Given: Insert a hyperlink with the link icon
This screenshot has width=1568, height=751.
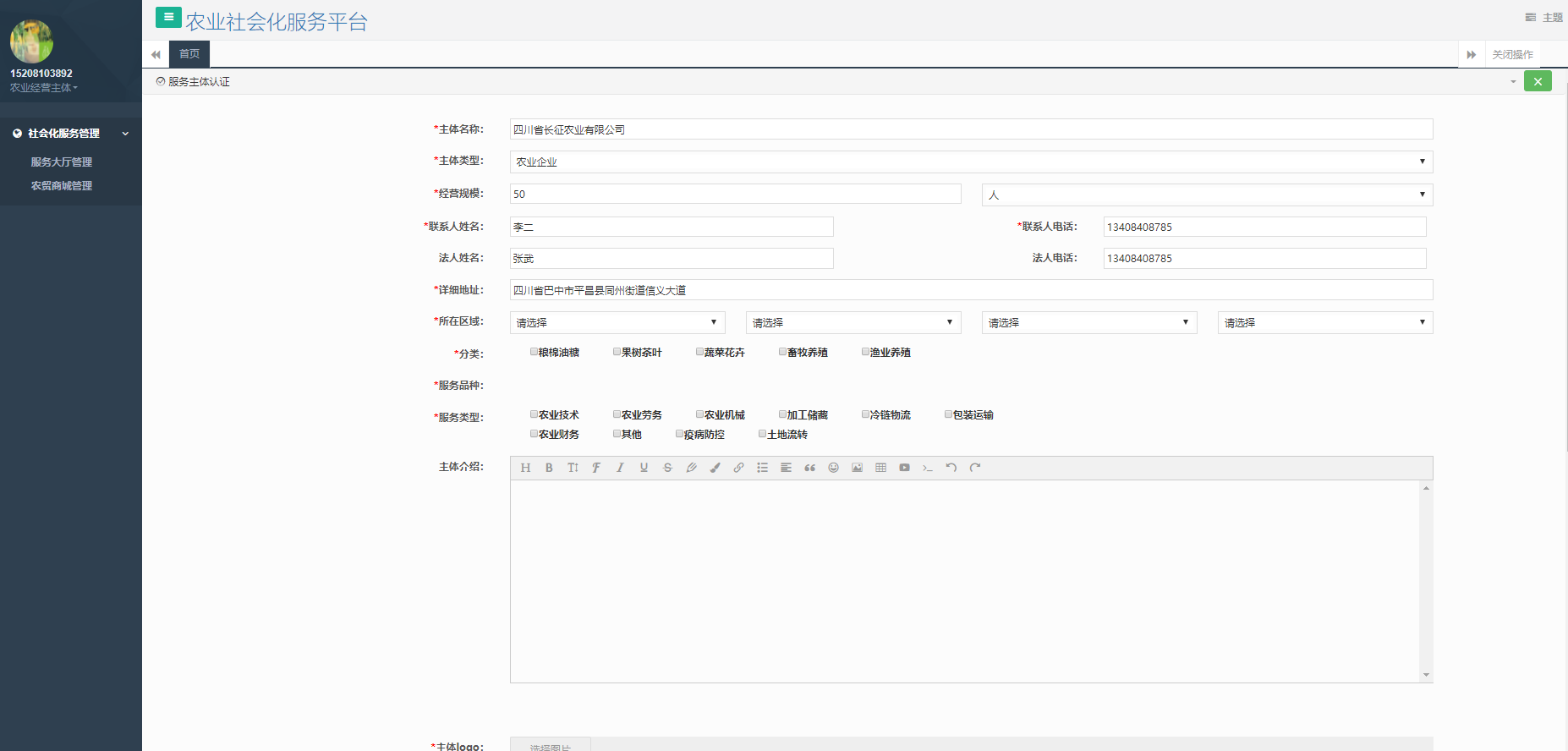Looking at the screenshot, I should [x=738, y=468].
